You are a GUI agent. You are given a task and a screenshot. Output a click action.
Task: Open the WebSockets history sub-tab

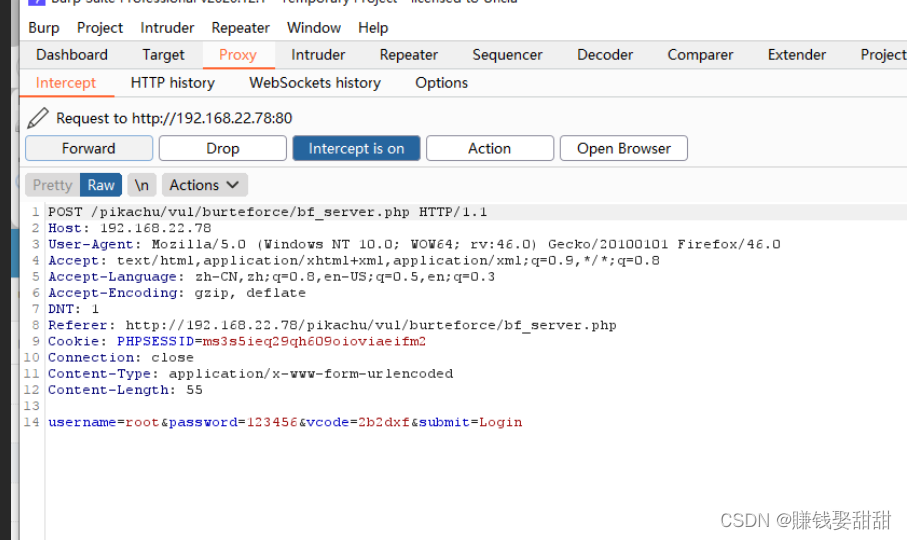[x=315, y=83]
